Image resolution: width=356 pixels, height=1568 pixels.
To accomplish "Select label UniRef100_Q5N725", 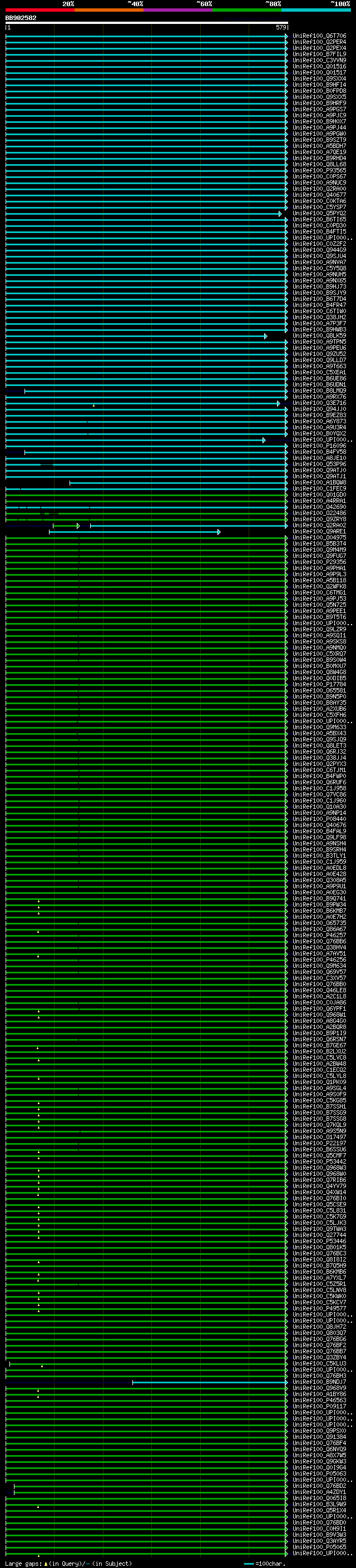I will pos(319,605).
